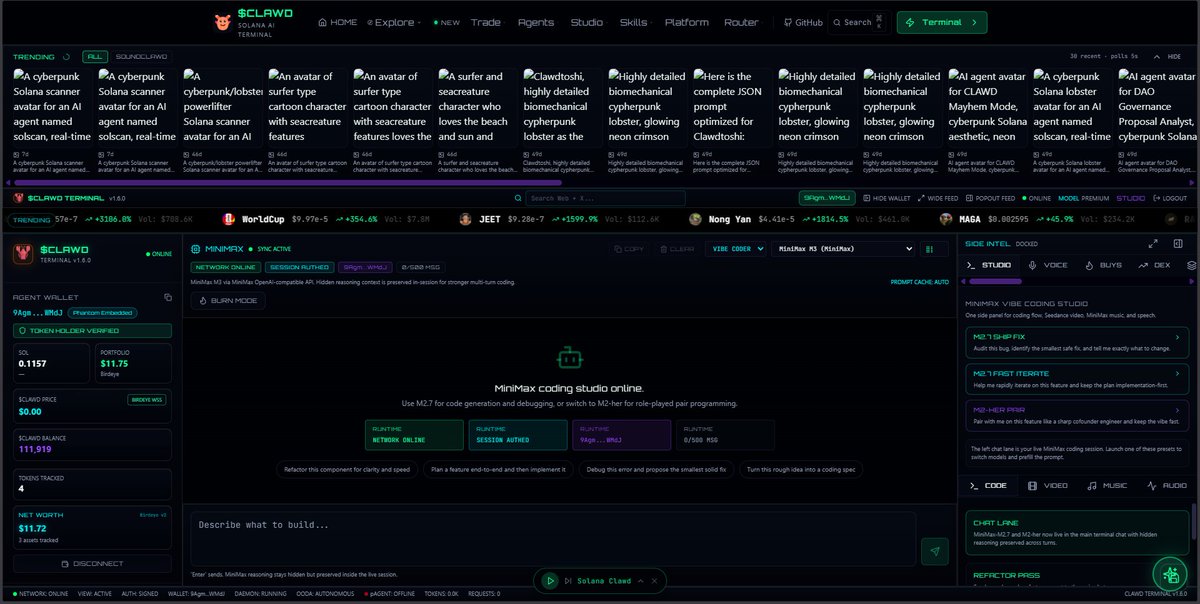Click the Nong Yan token avatar
This screenshot has width=1200, height=604.
695,219
